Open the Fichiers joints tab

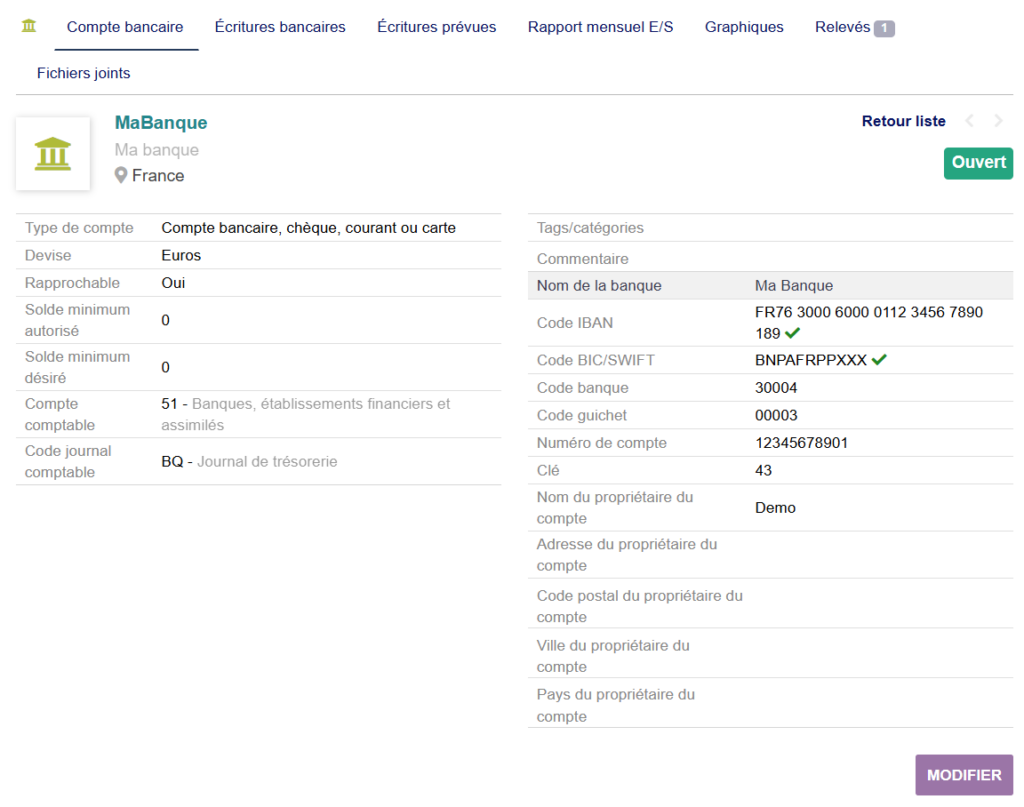click(x=84, y=73)
